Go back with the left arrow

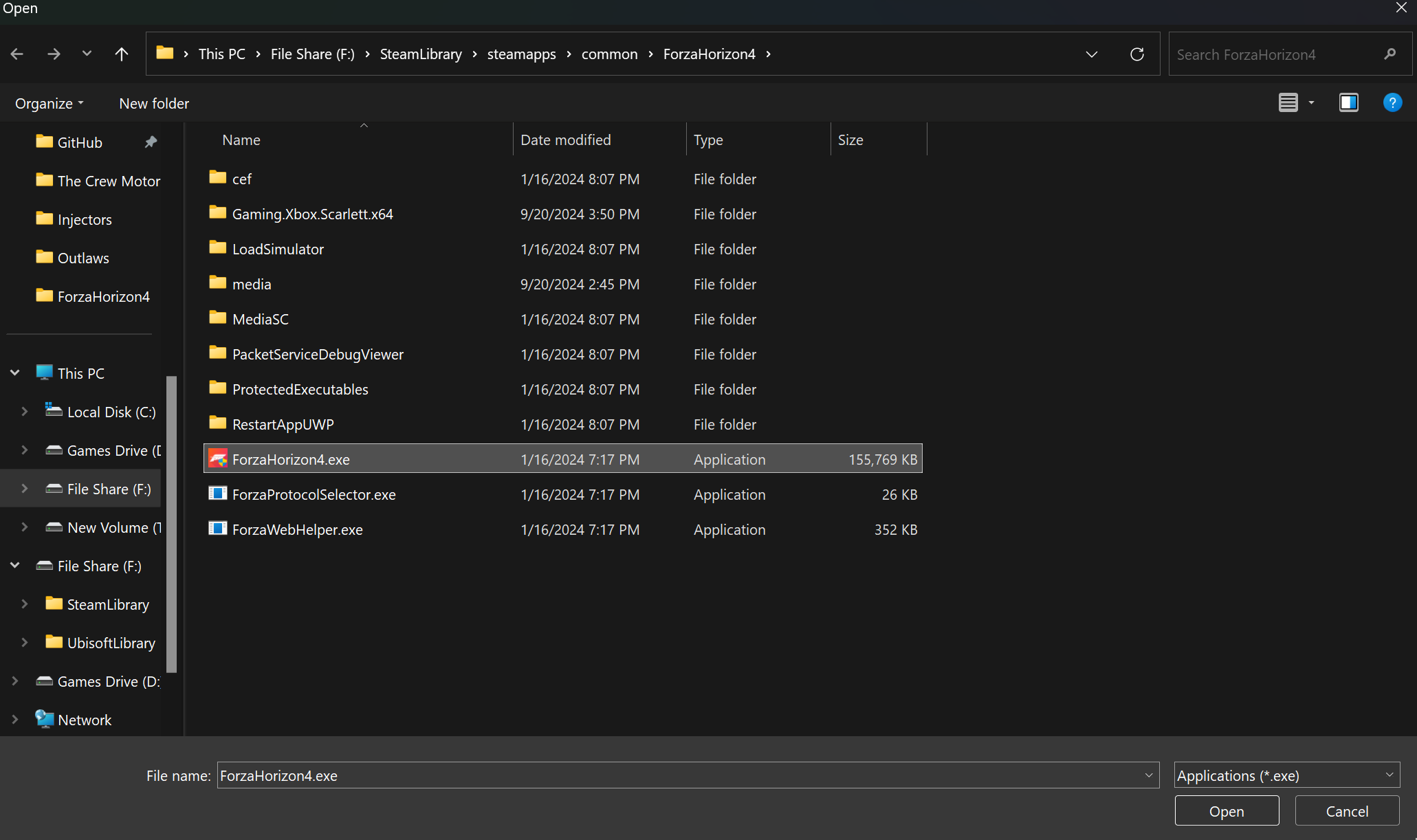[x=17, y=54]
